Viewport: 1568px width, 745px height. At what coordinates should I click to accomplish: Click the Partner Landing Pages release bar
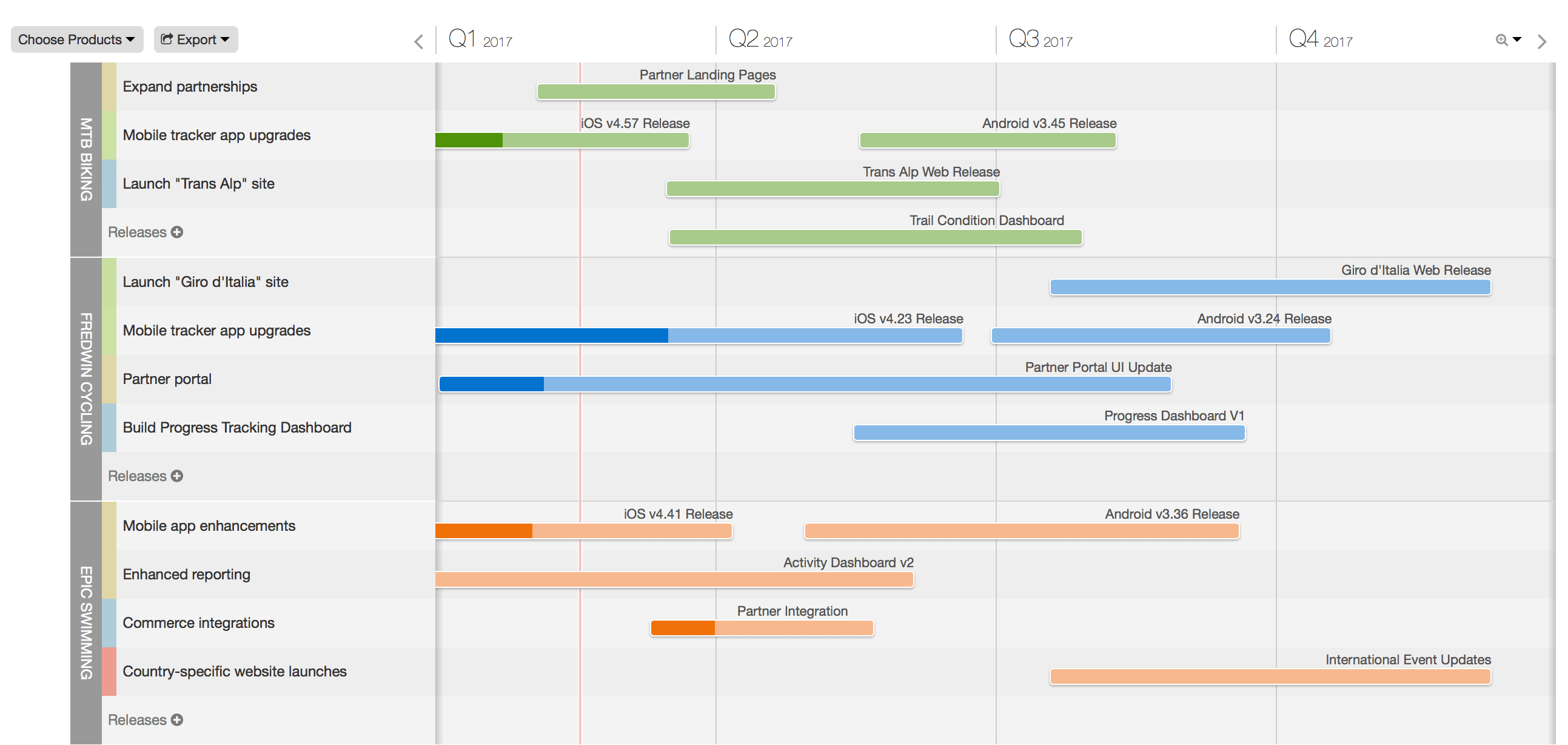tap(655, 92)
